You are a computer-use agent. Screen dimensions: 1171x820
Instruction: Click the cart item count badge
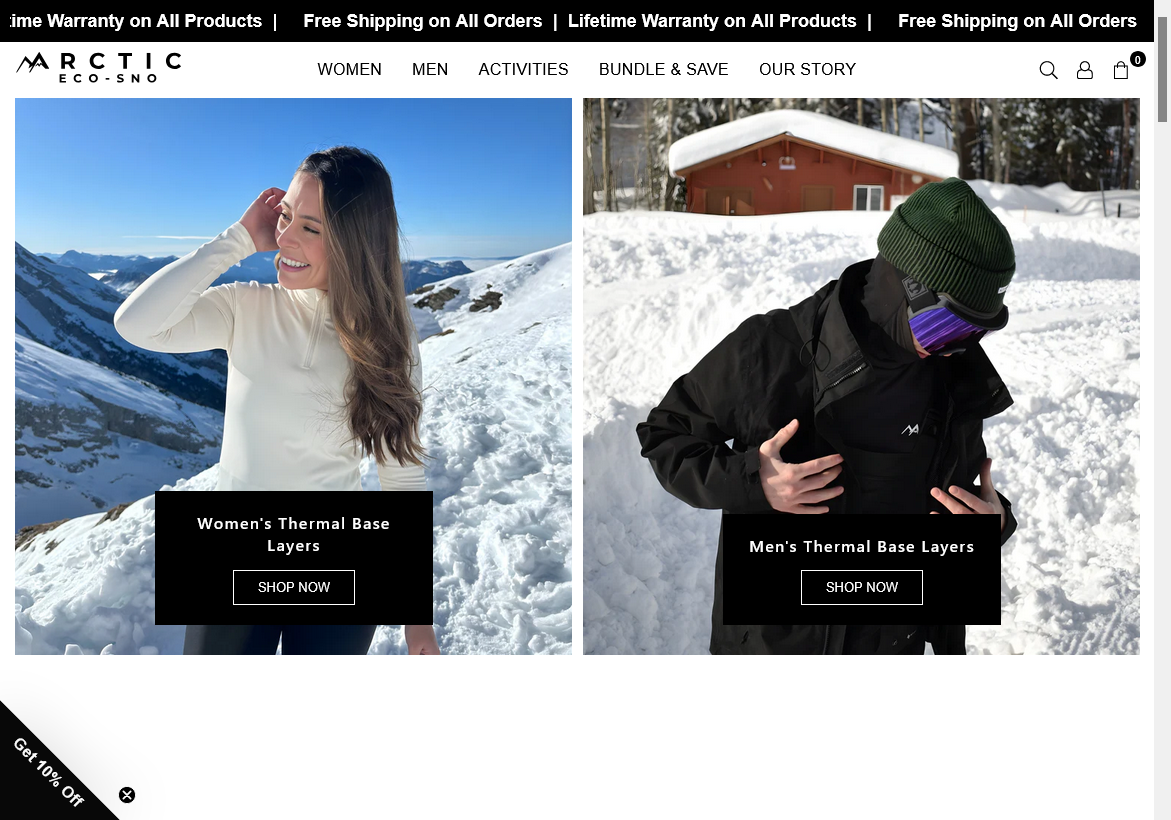[x=1137, y=59]
